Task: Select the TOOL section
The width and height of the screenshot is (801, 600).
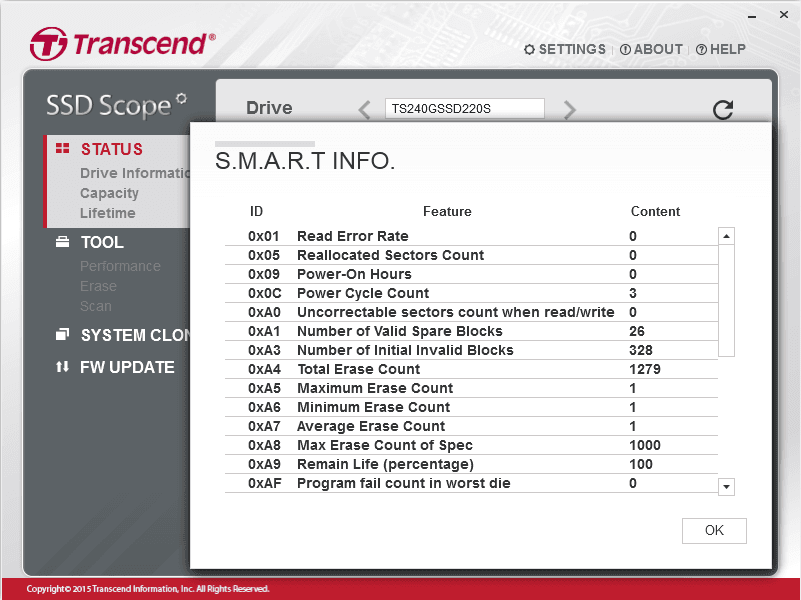Action: click(102, 242)
